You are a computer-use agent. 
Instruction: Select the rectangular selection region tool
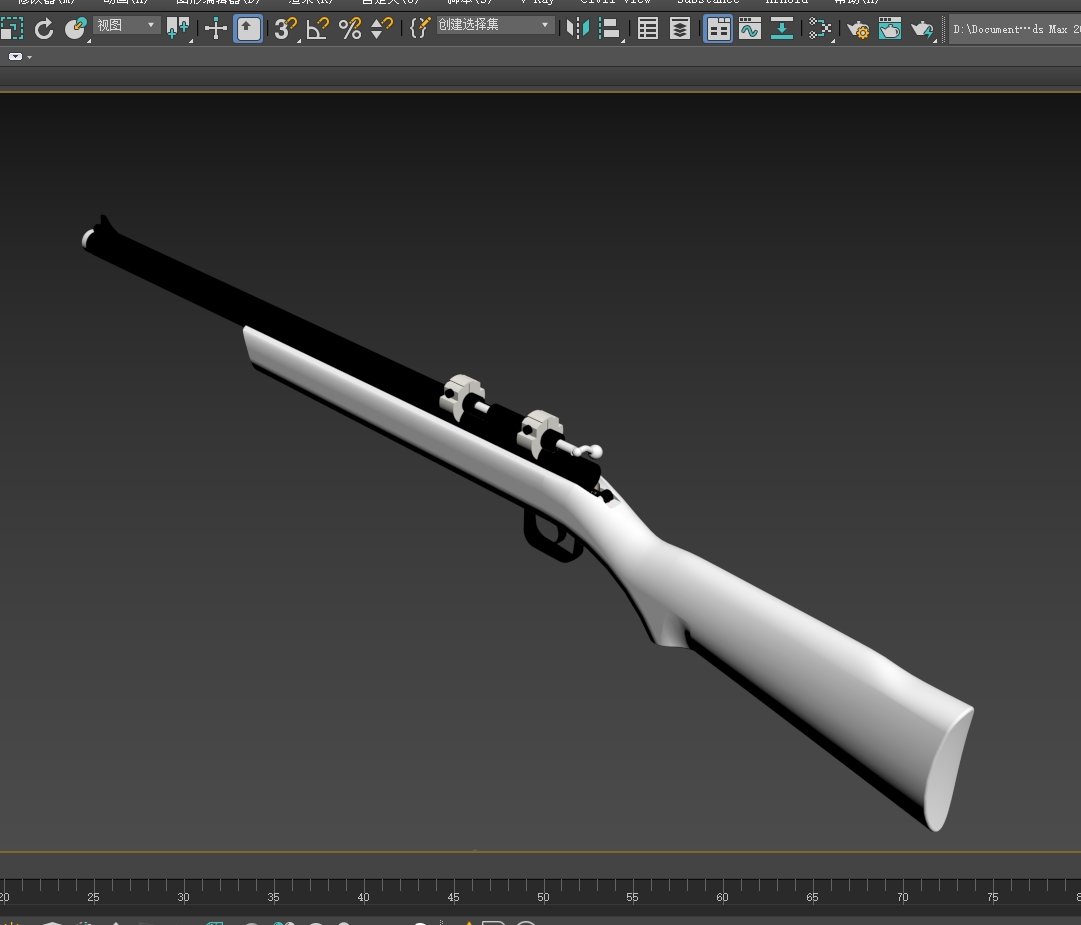point(12,29)
